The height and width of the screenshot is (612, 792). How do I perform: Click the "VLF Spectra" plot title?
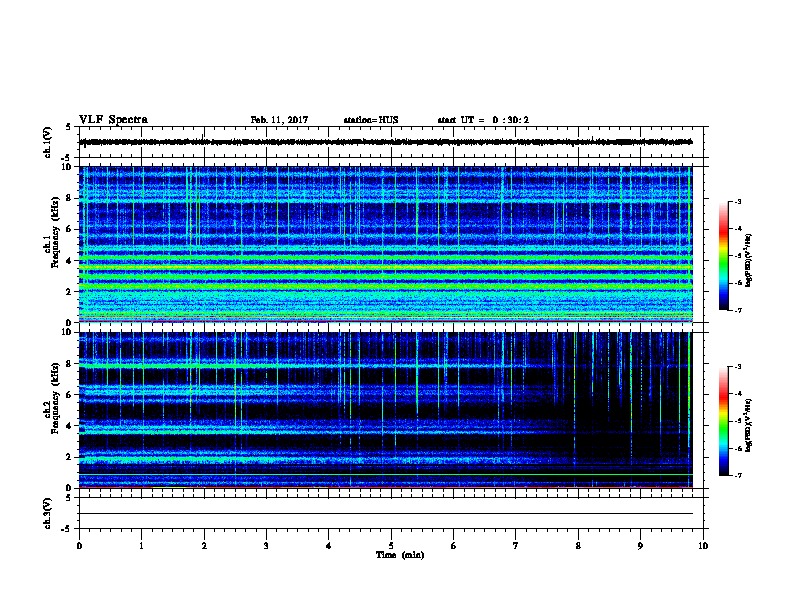113,120
